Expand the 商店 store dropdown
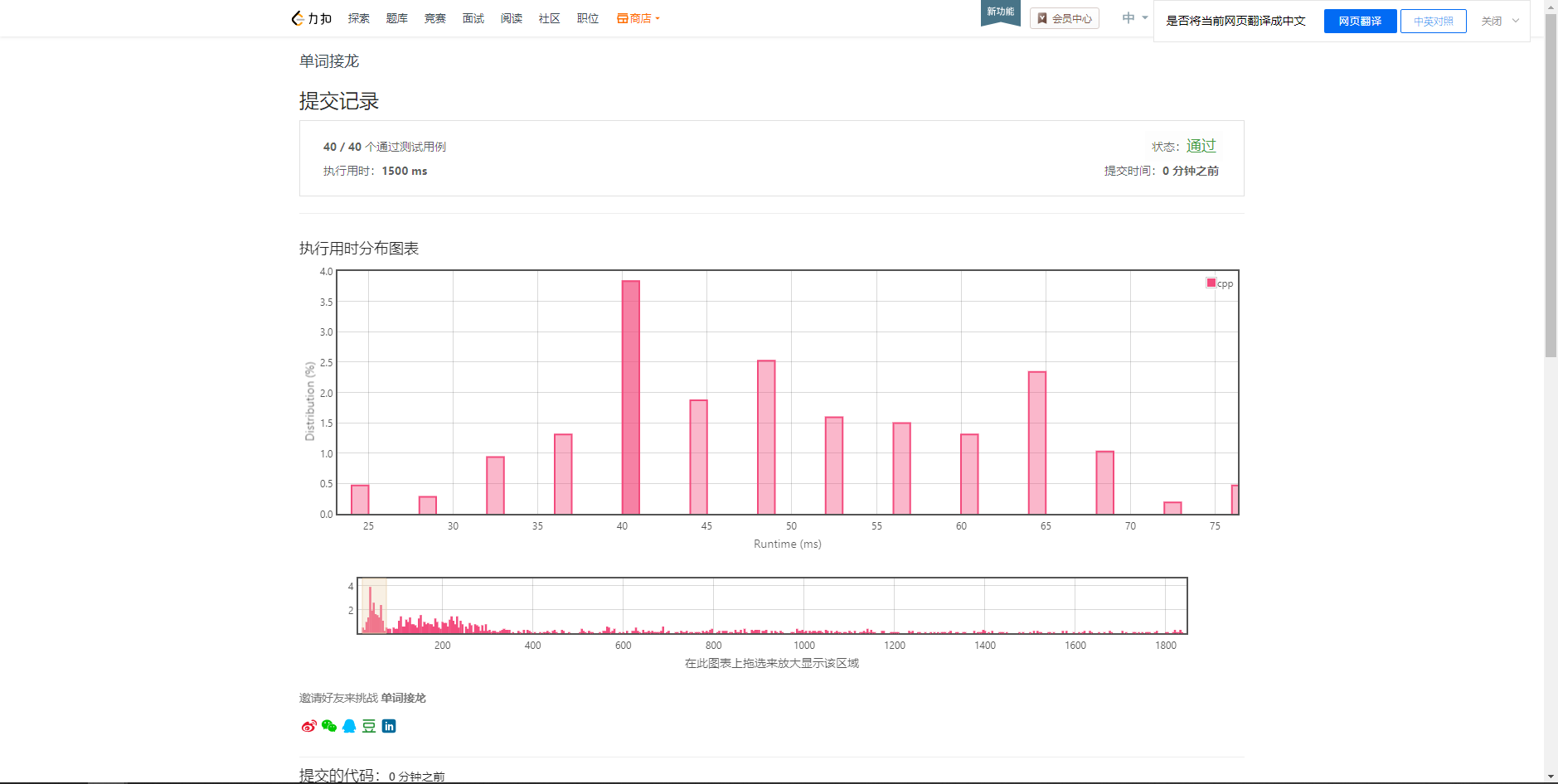The image size is (1558, 784). (638, 18)
